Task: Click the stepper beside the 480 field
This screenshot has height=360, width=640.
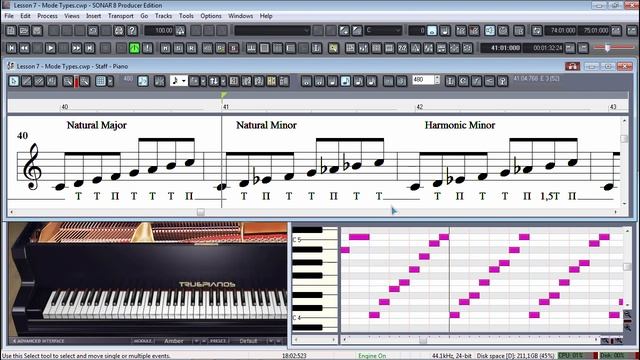Action: click(x=437, y=80)
